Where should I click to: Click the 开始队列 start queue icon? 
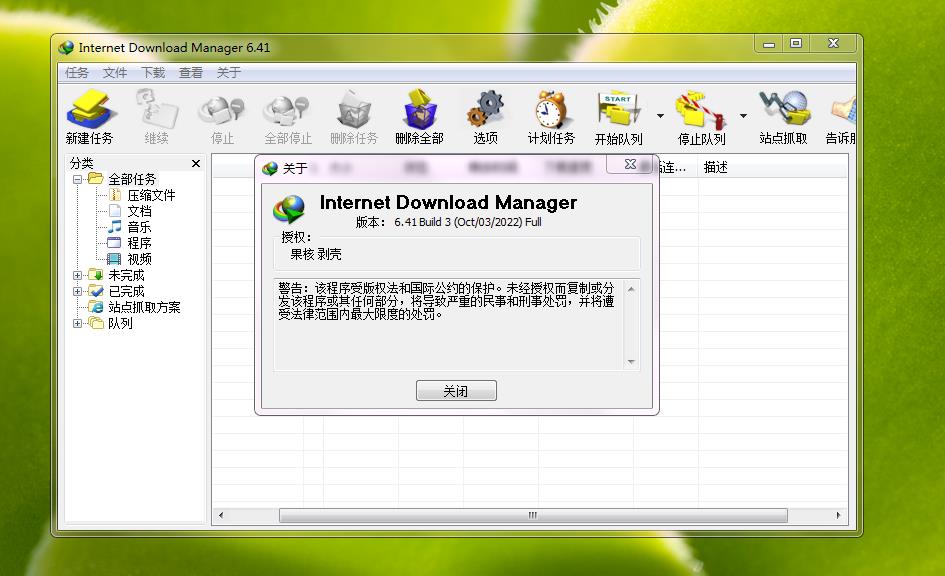point(618,110)
